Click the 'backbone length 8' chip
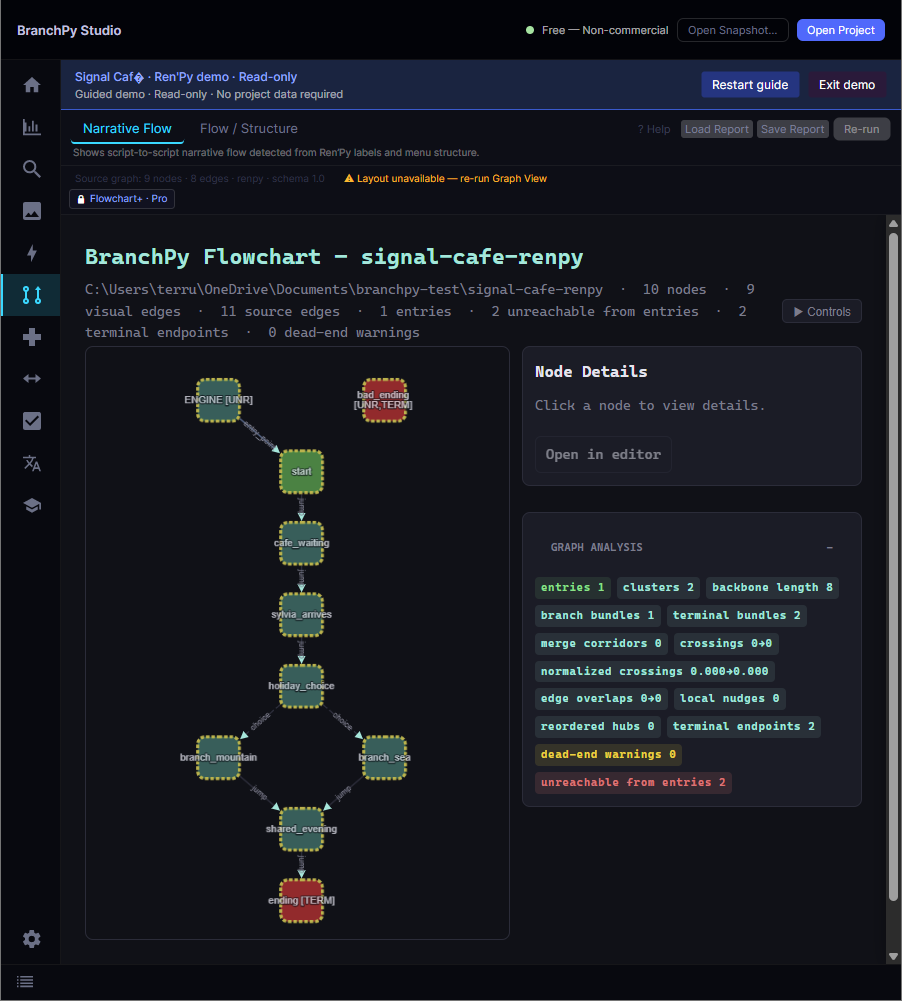902x1001 pixels. pyautogui.click(x=772, y=587)
